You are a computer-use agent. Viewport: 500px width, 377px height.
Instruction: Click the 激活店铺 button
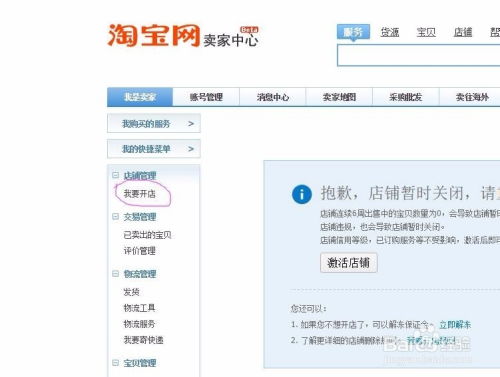(x=349, y=263)
